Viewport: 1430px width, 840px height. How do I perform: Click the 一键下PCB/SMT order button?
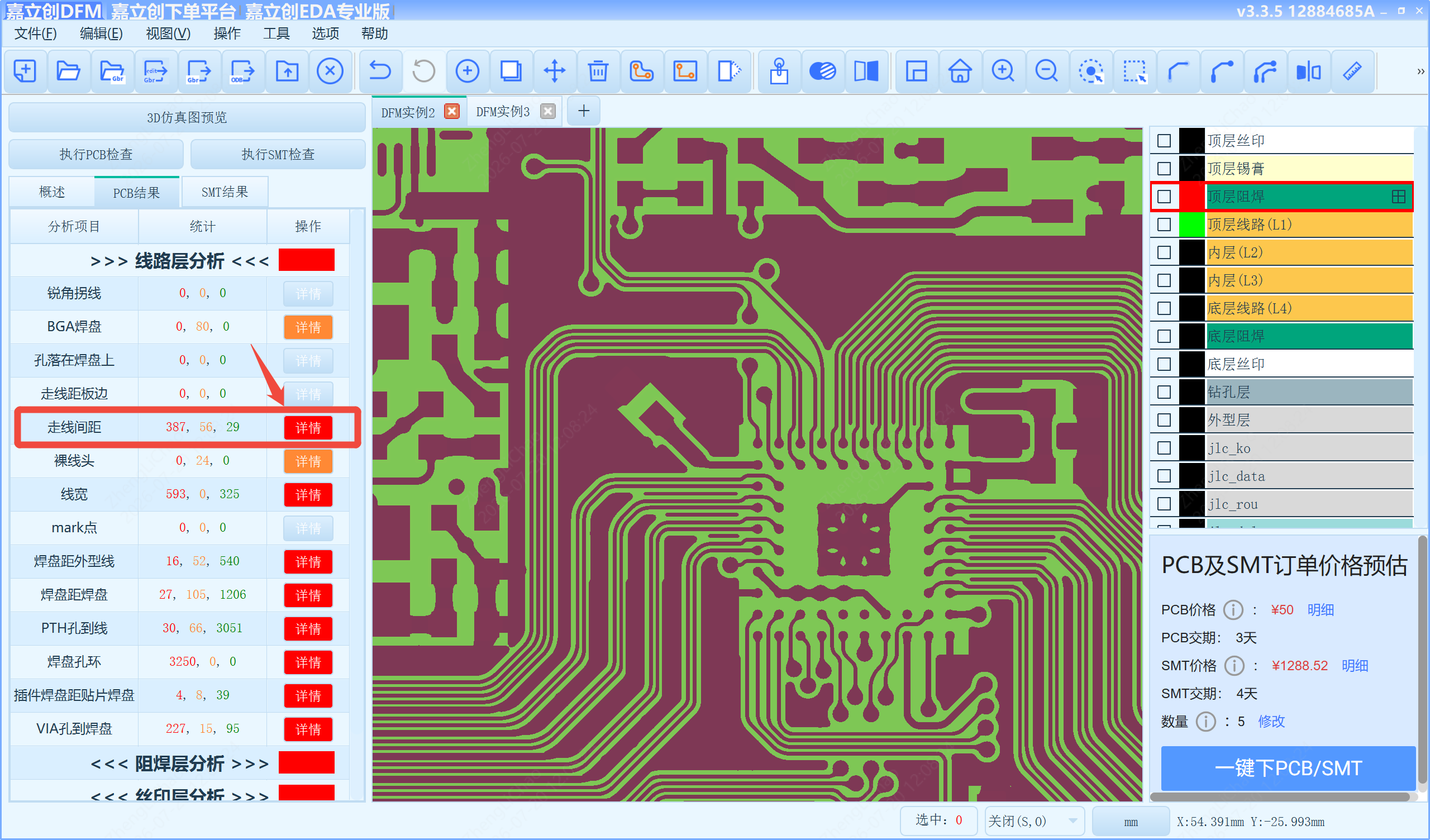click(x=1288, y=769)
